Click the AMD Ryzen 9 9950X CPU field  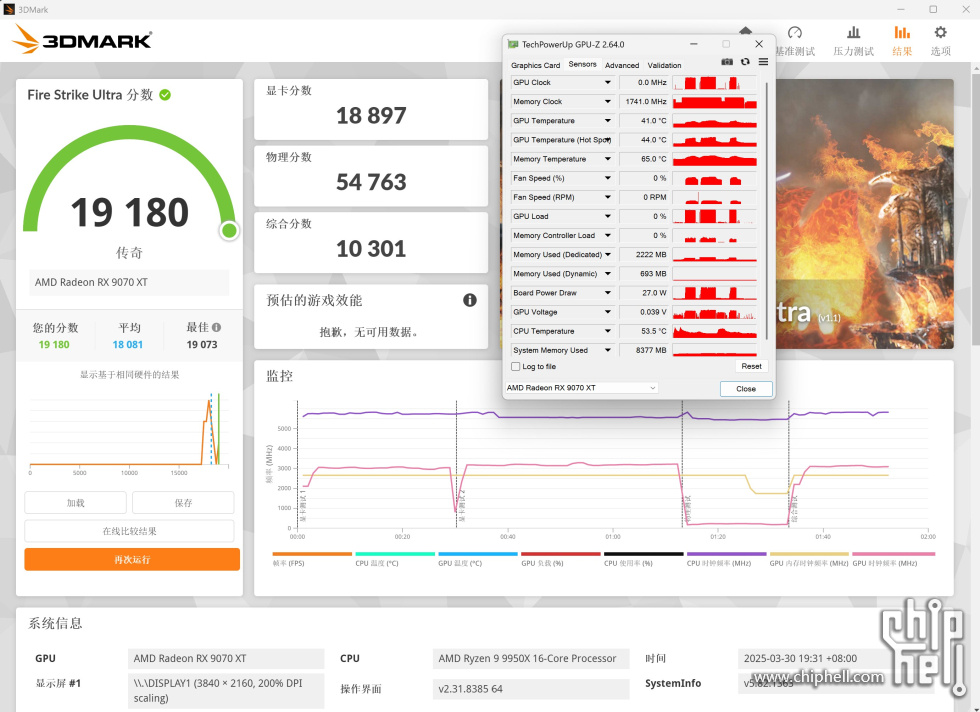coord(531,658)
